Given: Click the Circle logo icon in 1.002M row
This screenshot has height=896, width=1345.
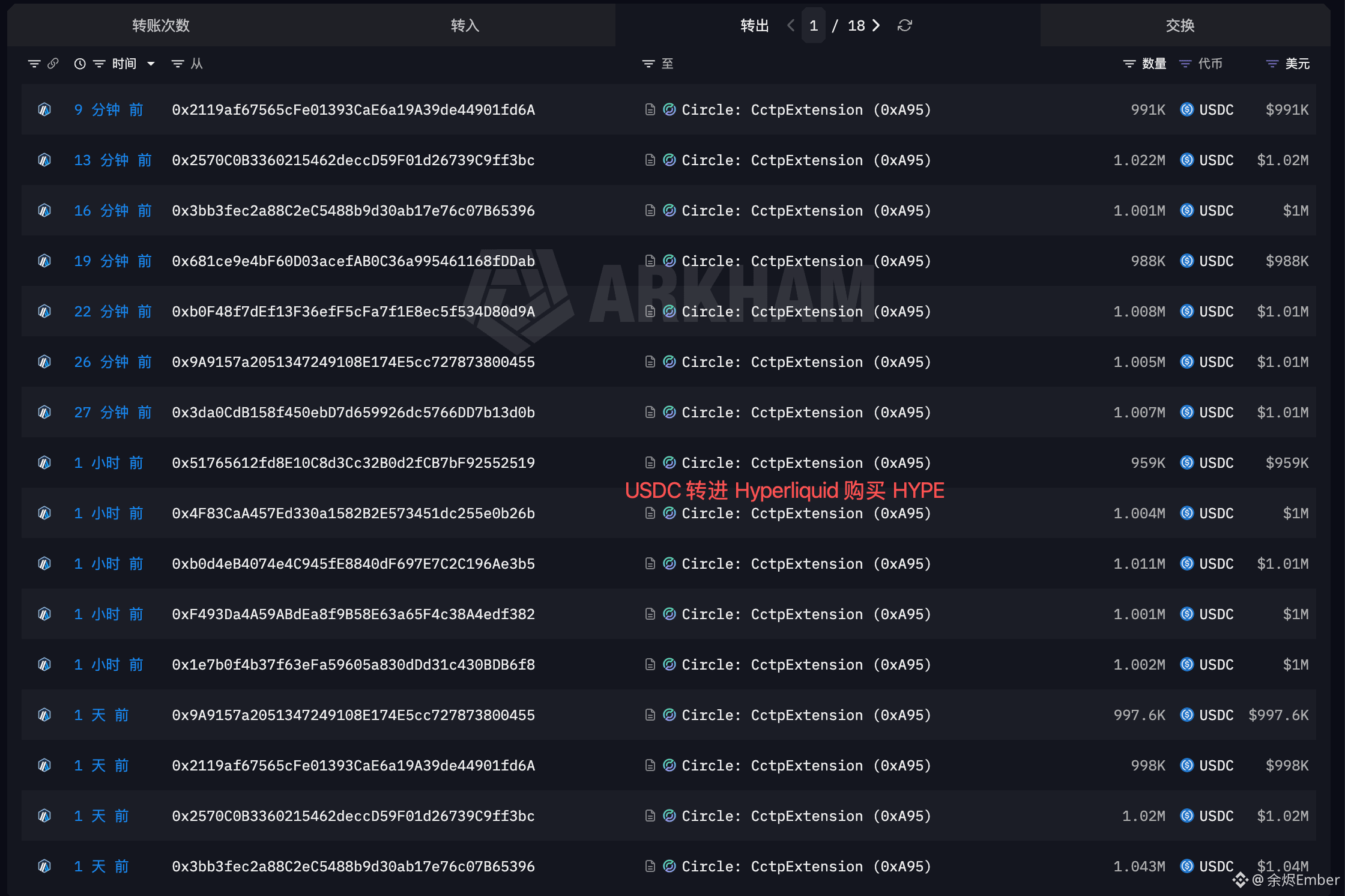Looking at the screenshot, I should point(669,664).
